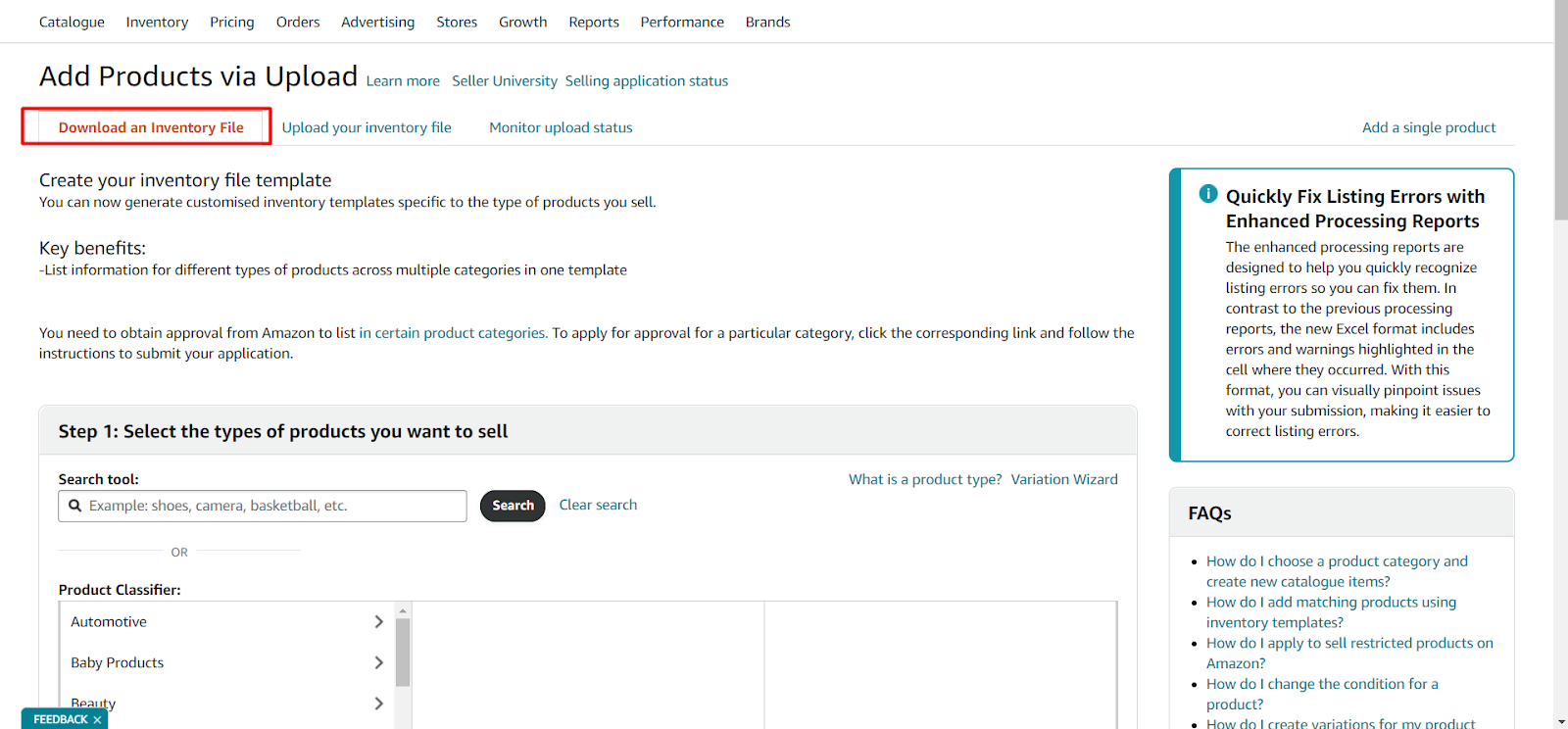The height and width of the screenshot is (729, 1568).
Task: Switch to Upload your inventory file tab
Action: [367, 127]
